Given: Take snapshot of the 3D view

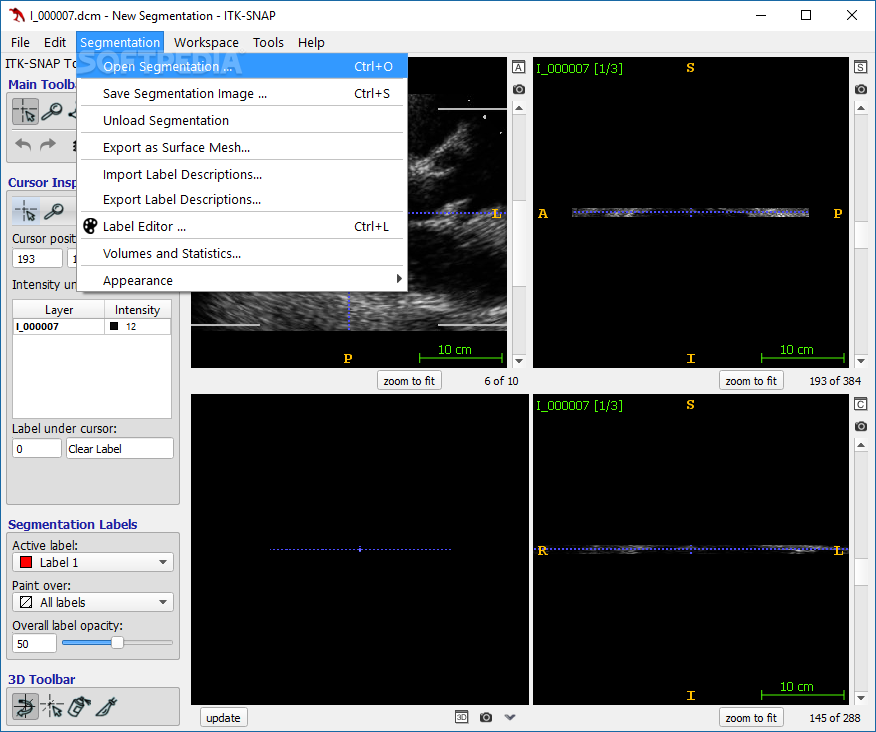Looking at the screenshot, I should [x=486, y=717].
